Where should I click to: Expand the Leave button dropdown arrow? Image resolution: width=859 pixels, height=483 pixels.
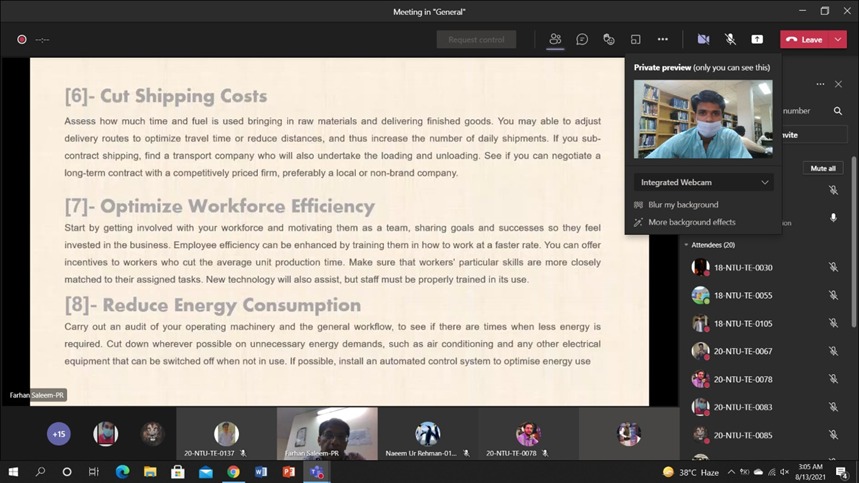(838, 39)
